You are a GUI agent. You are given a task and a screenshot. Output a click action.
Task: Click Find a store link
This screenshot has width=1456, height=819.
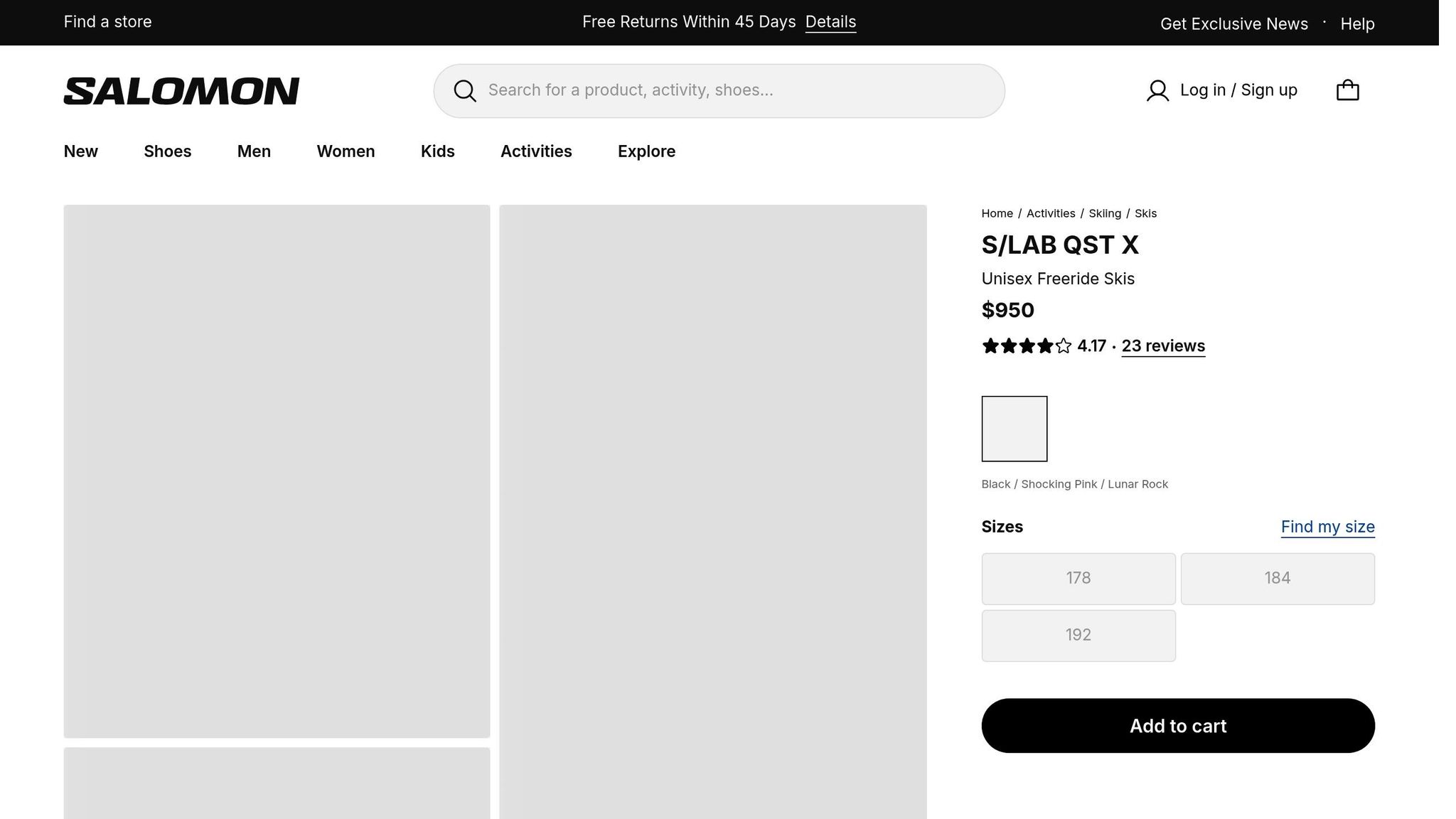[107, 22]
